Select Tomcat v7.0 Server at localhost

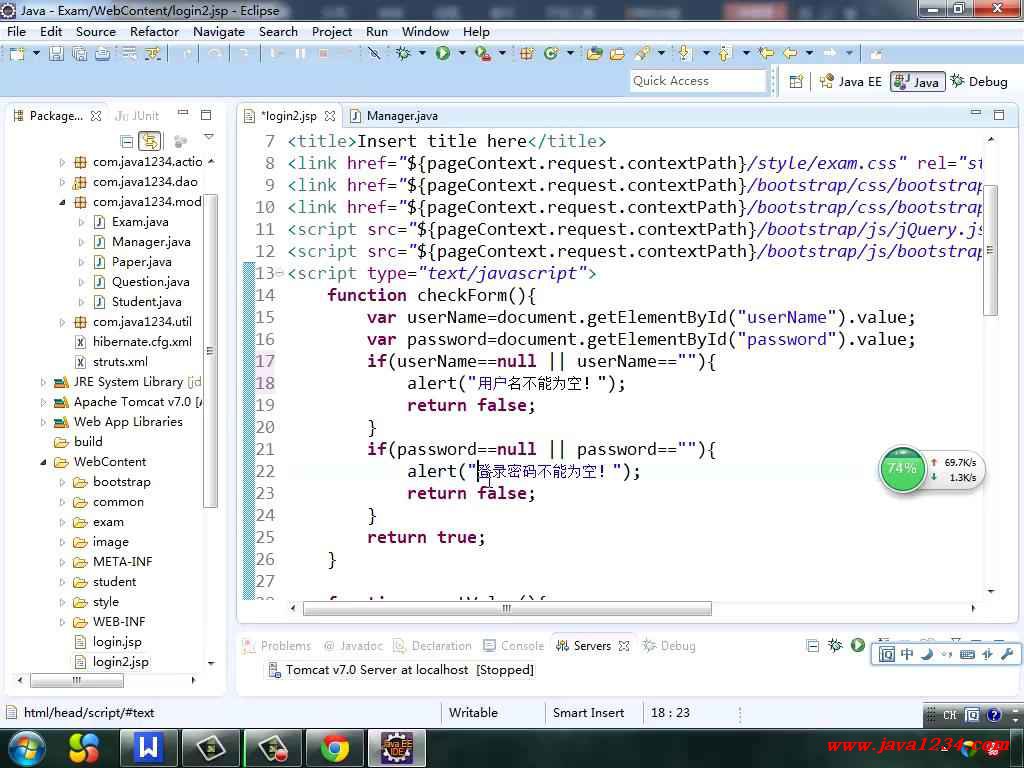402,670
